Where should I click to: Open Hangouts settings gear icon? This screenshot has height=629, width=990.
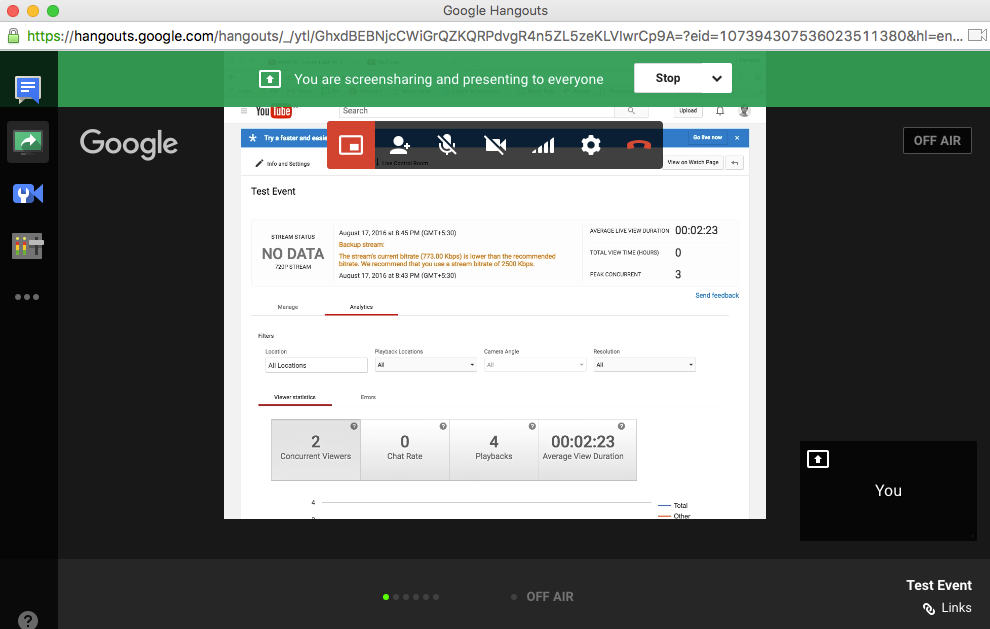[591, 145]
